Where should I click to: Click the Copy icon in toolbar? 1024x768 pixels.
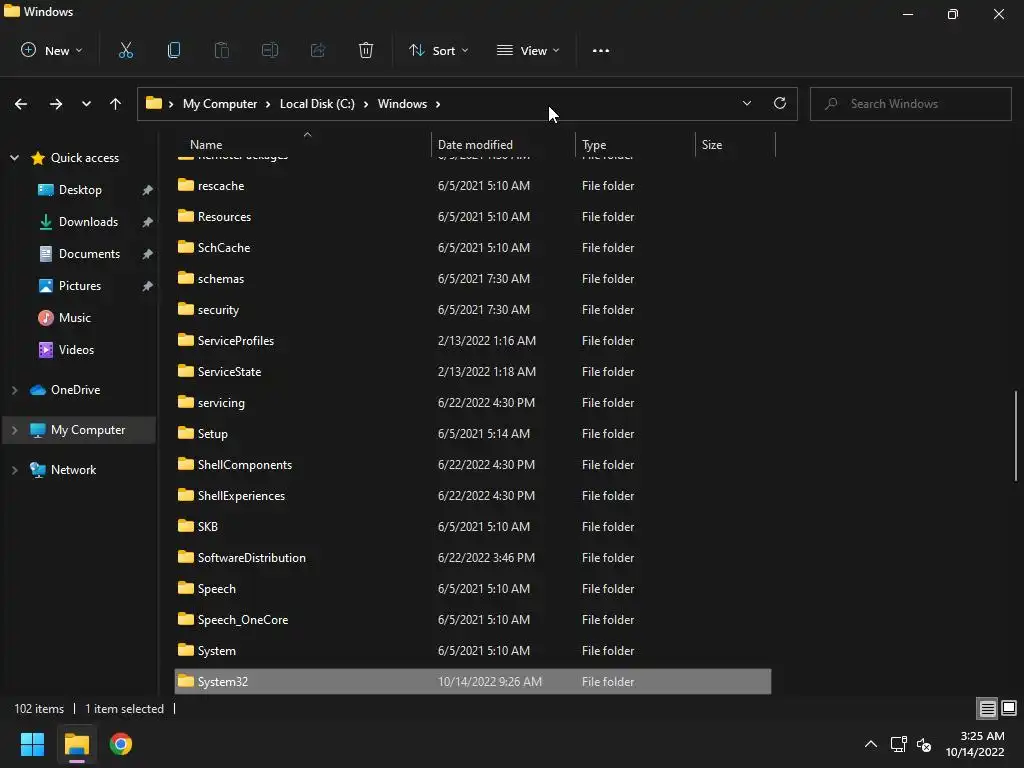pyautogui.click(x=174, y=50)
